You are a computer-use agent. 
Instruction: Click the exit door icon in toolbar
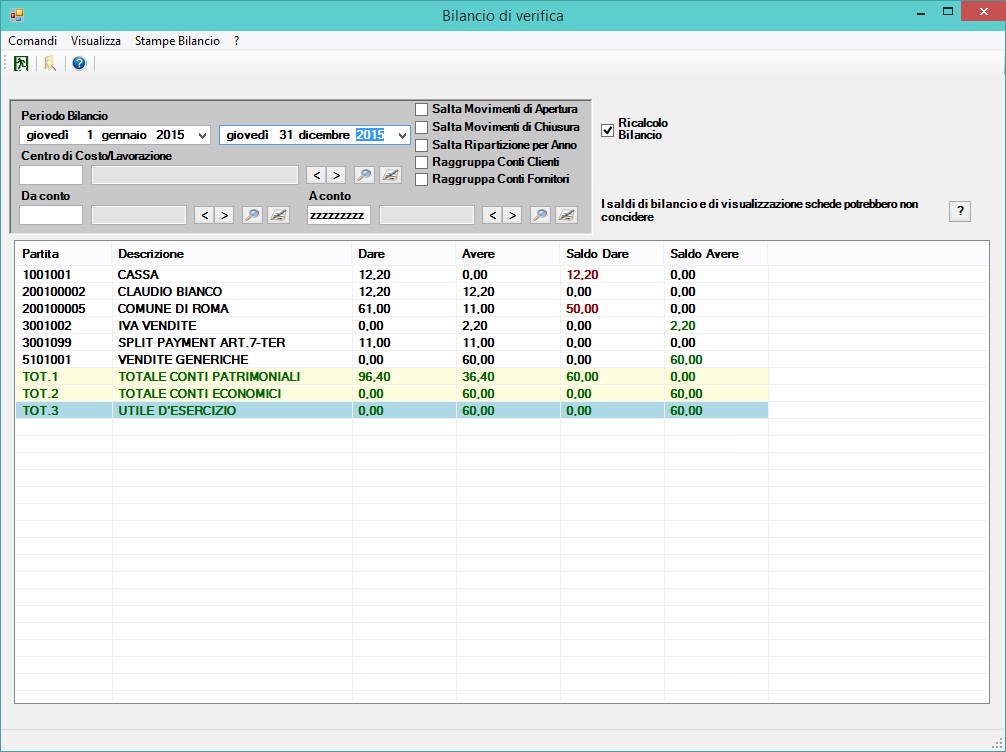(x=20, y=63)
